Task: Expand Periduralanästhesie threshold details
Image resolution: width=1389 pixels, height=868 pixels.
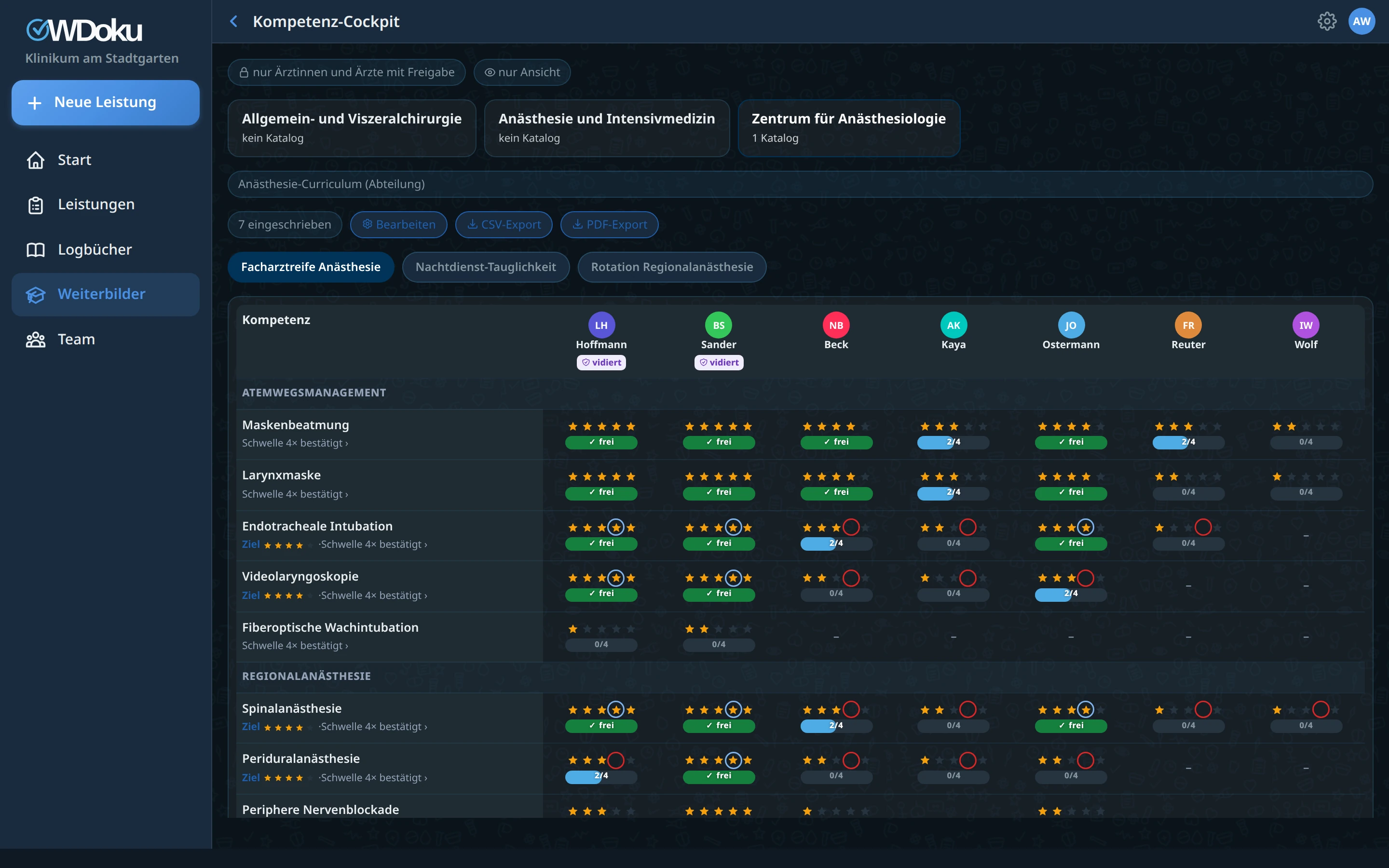Action: [374, 778]
